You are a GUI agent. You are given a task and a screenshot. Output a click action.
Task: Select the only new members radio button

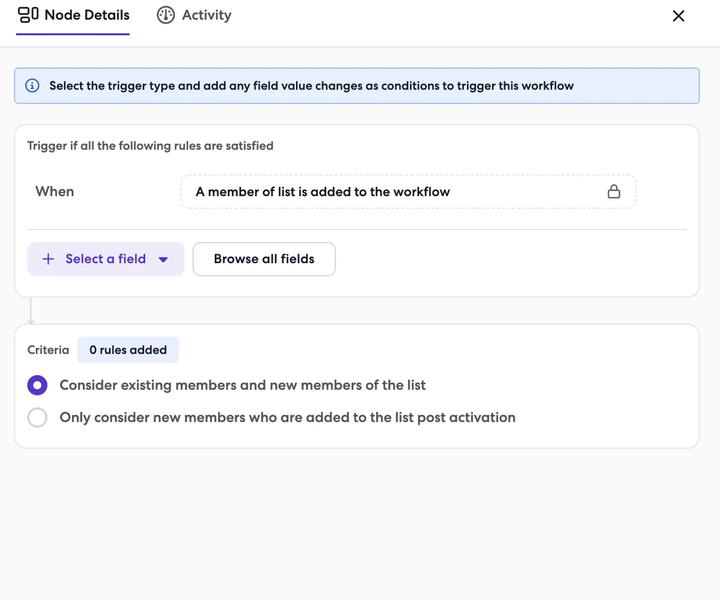[x=37, y=417]
